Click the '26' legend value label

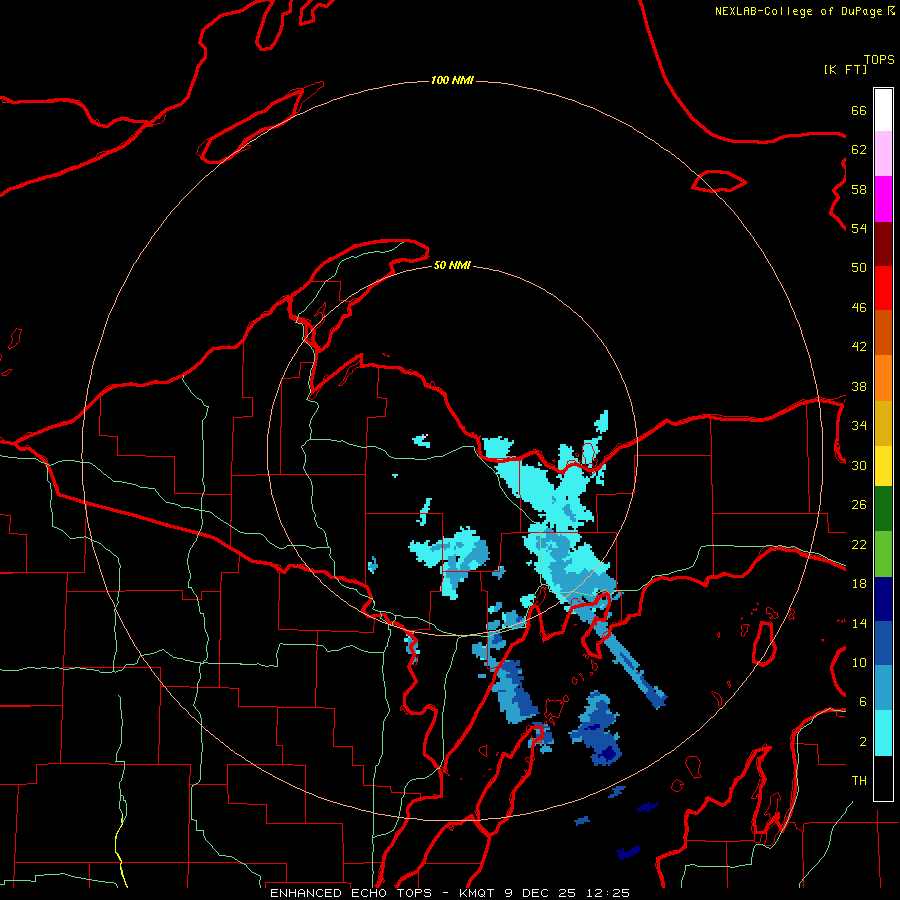coord(859,505)
